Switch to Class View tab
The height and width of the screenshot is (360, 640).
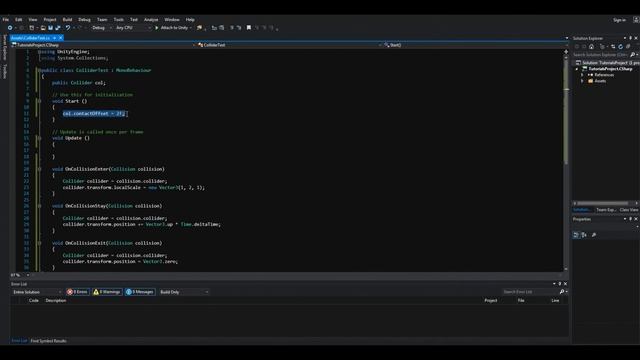pyautogui.click(x=629, y=210)
